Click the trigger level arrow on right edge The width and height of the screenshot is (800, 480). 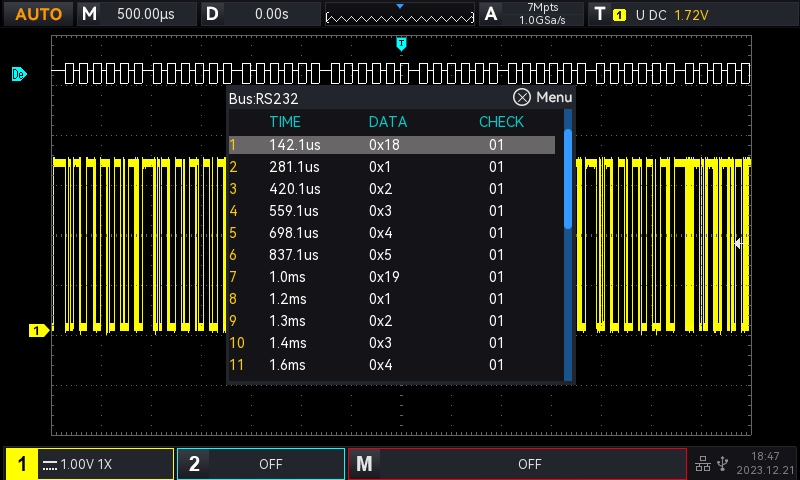(740, 243)
